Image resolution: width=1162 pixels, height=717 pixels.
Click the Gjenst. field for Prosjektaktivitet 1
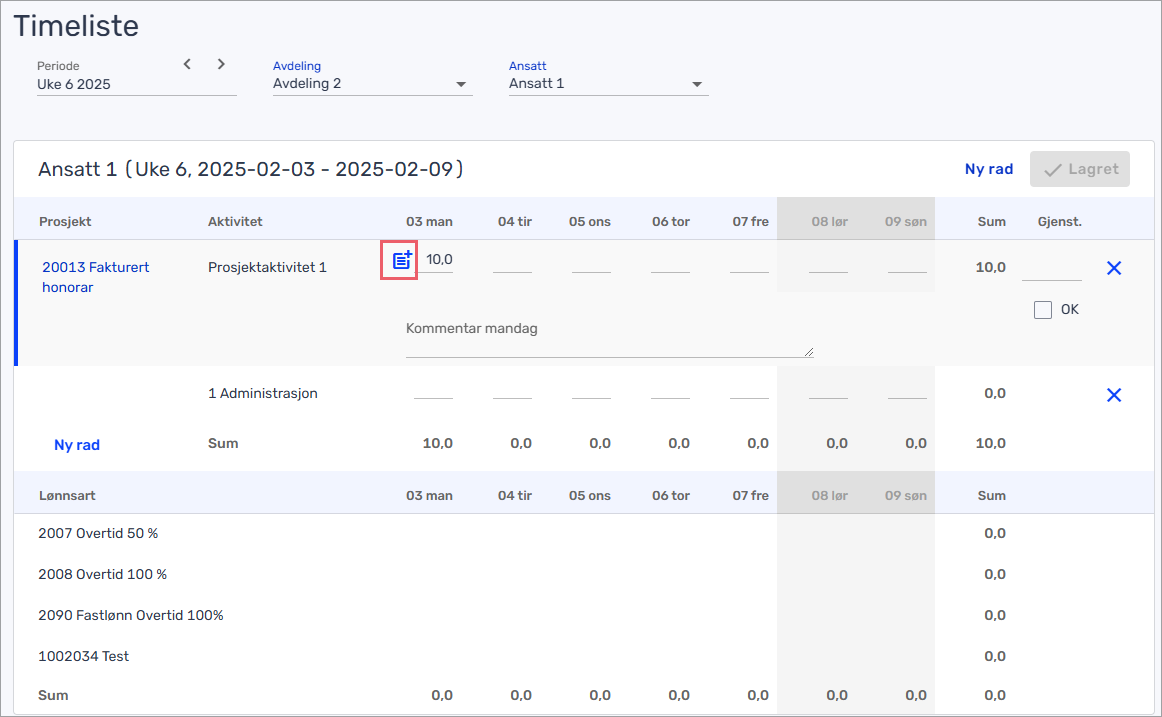click(x=1052, y=268)
